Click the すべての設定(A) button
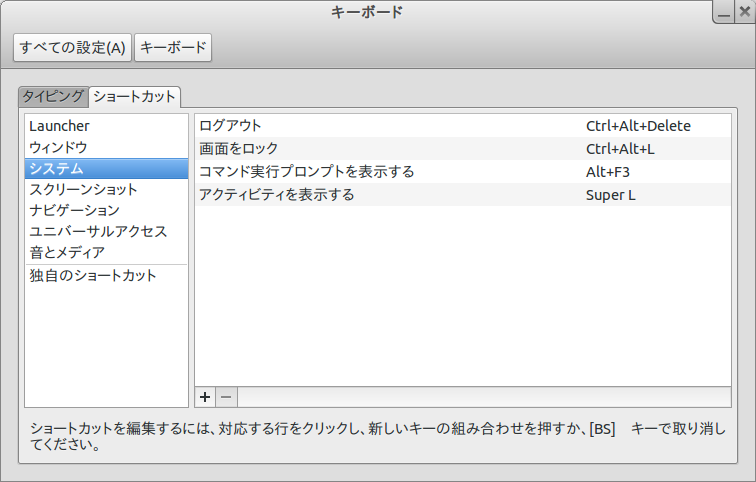The height and width of the screenshot is (482, 756). click(72, 47)
